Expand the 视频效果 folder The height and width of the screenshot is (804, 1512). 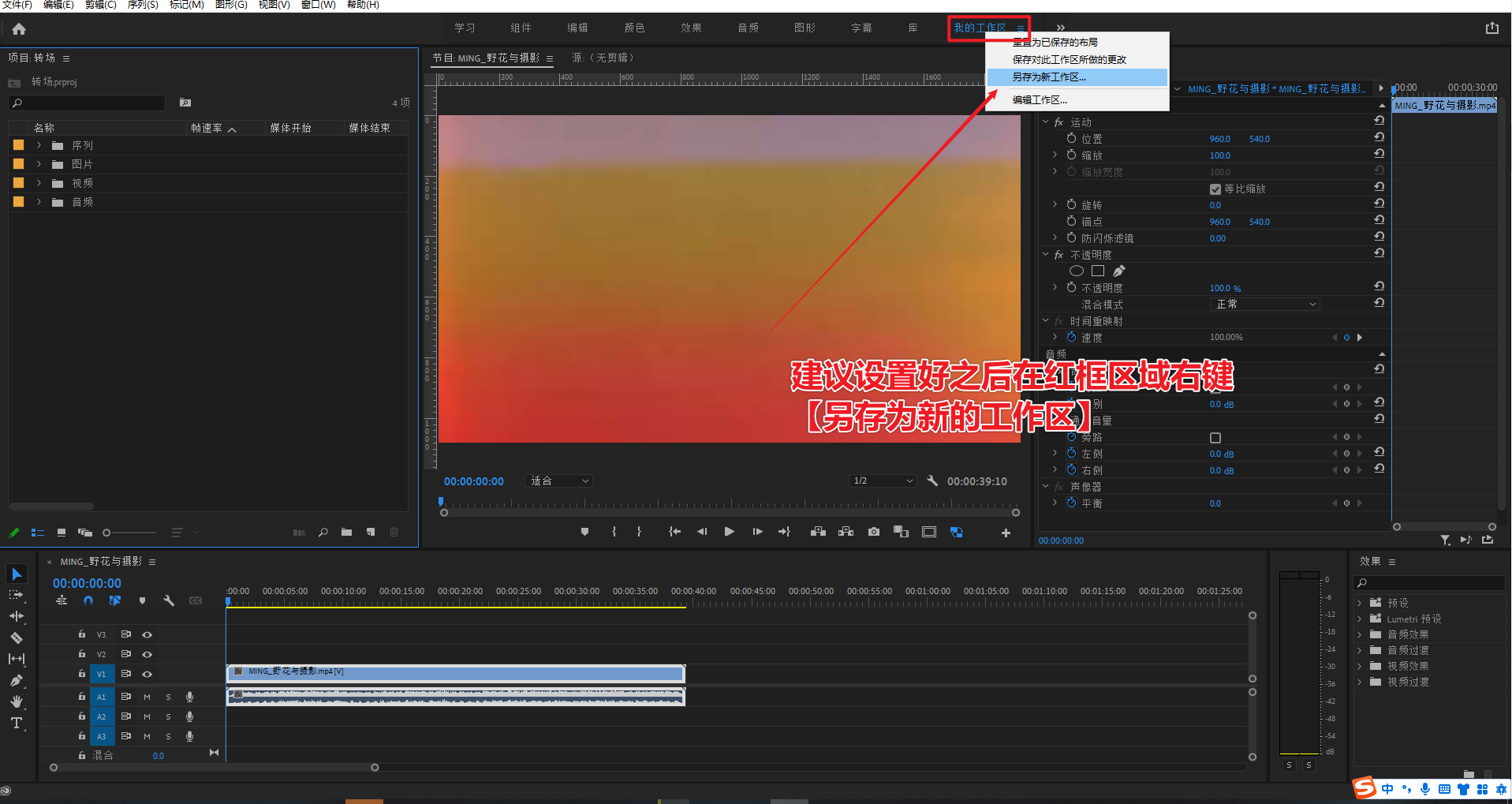[1360, 666]
